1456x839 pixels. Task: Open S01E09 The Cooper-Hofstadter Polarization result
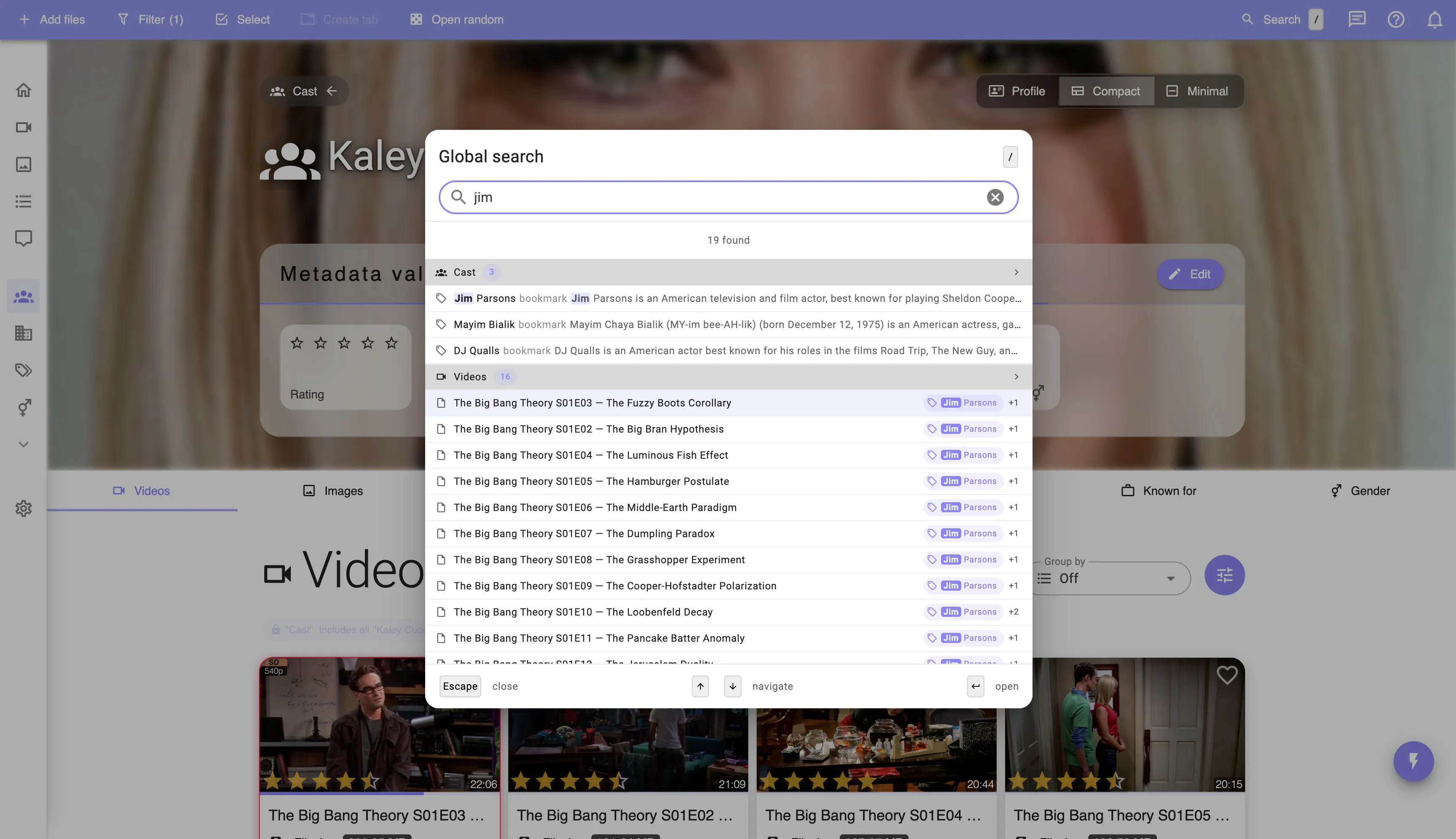tap(728, 586)
